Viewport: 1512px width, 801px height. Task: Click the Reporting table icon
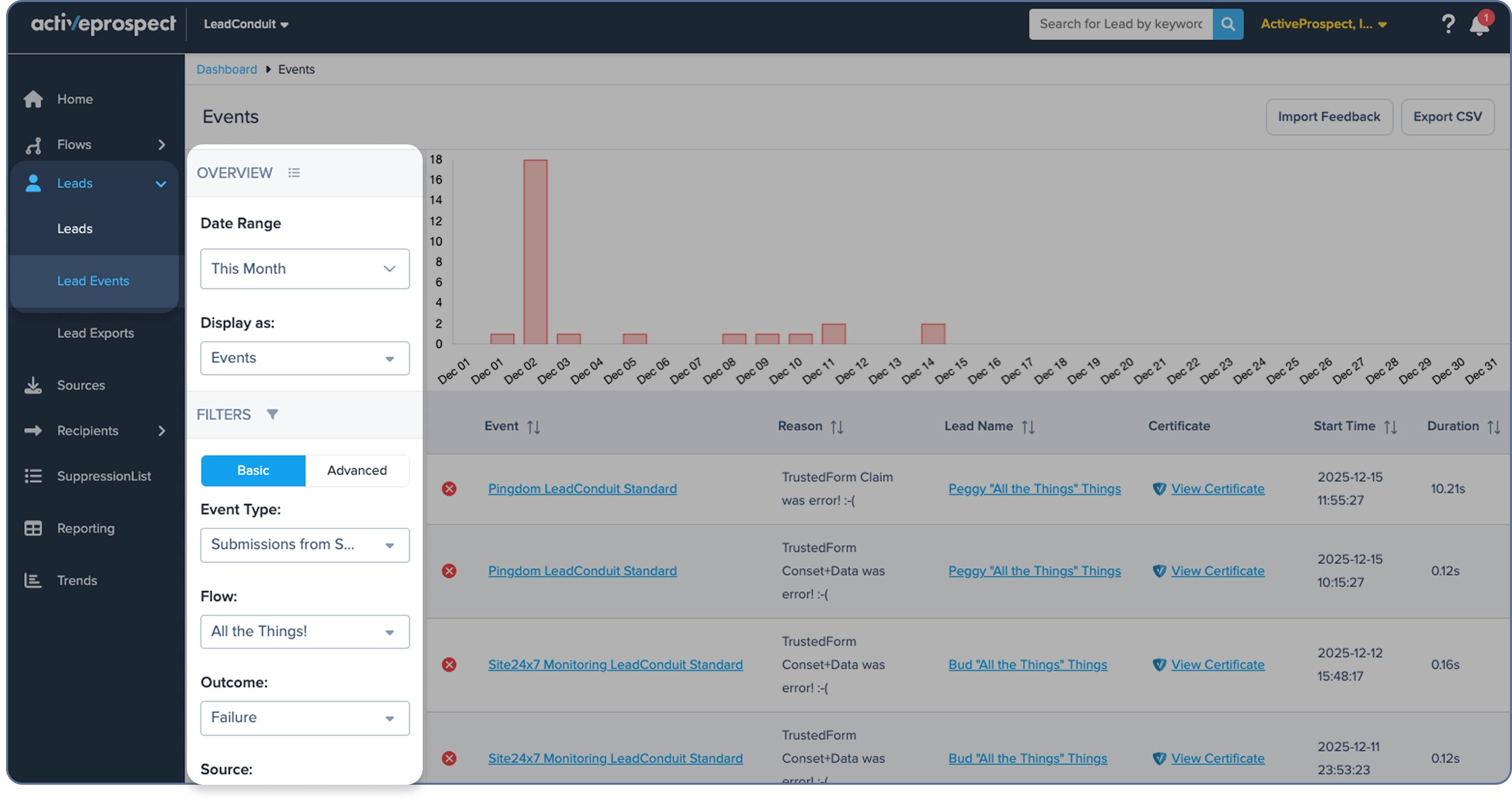point(34,528)
